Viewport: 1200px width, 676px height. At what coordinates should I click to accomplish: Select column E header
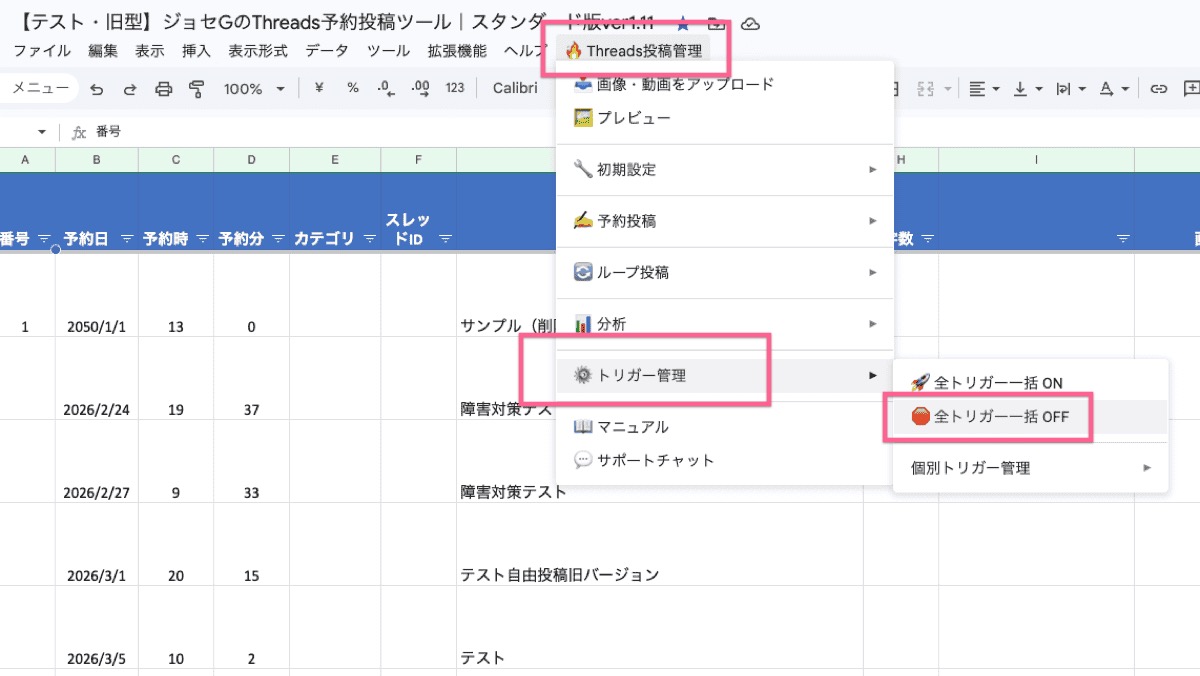pos(335,160)
